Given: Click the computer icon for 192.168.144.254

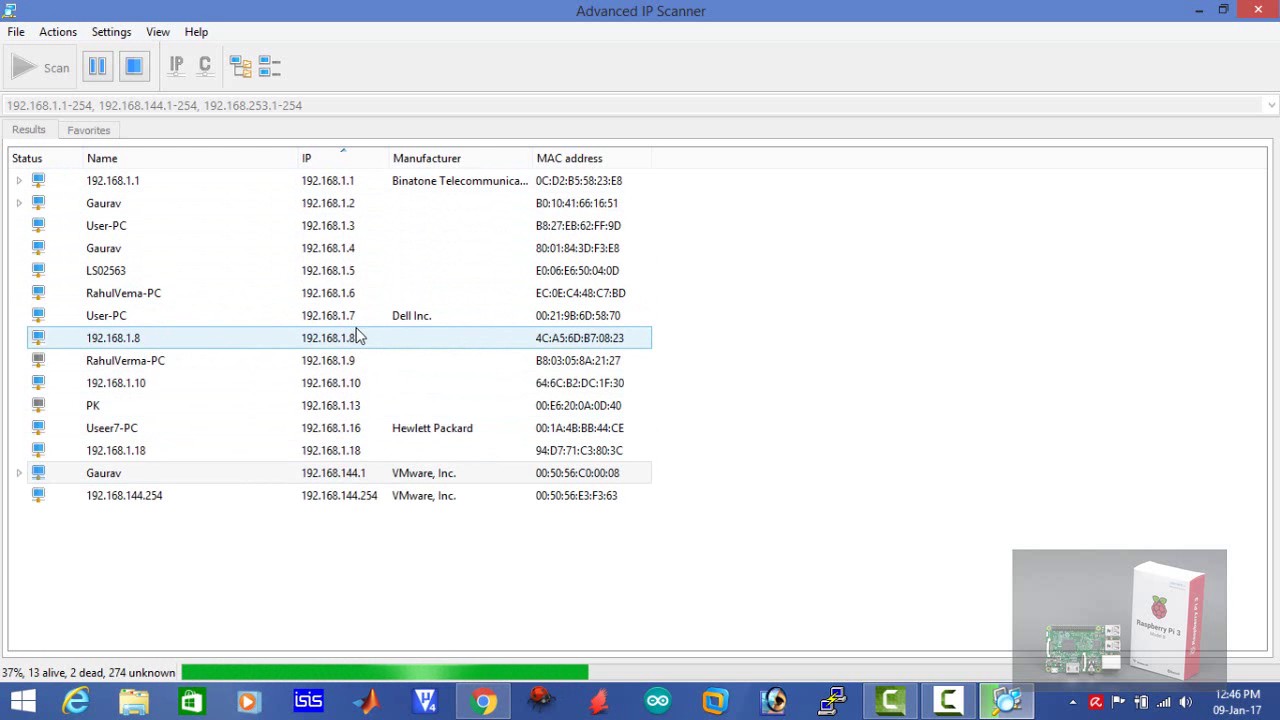Looking at the screenshot, I should pos(38,496).
